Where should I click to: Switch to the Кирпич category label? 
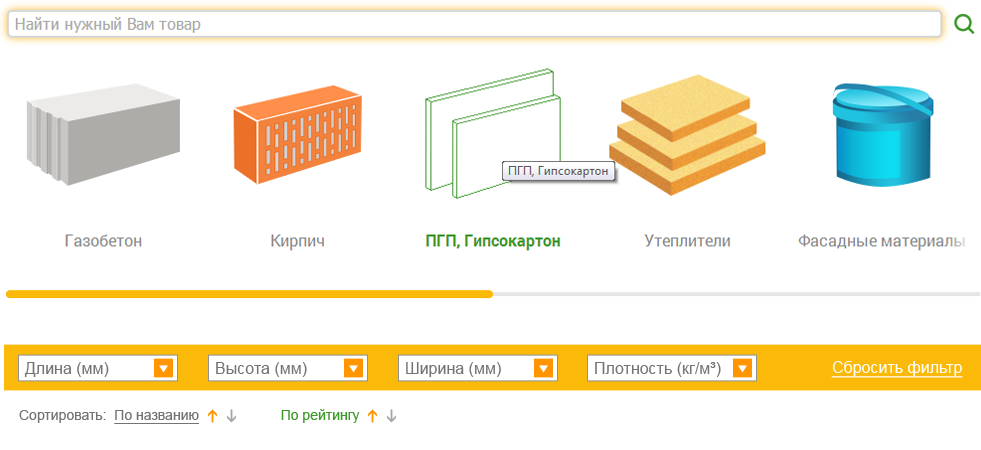[x=298, y=241]
